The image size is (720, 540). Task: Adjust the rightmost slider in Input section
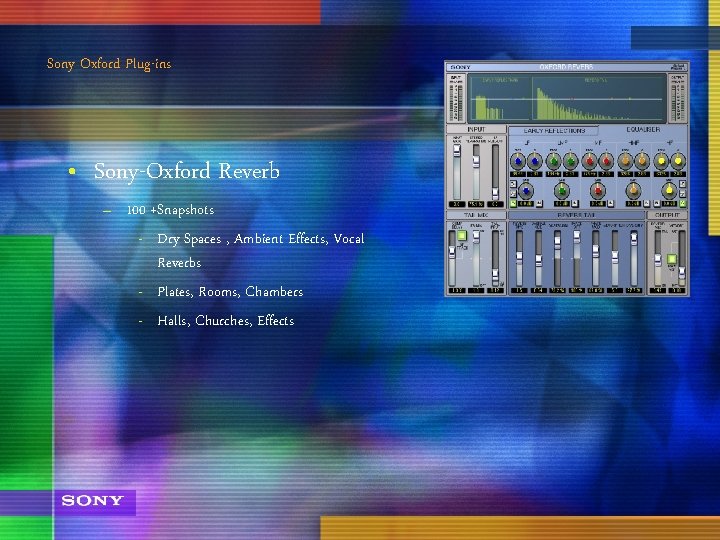(x=495, y=172)
